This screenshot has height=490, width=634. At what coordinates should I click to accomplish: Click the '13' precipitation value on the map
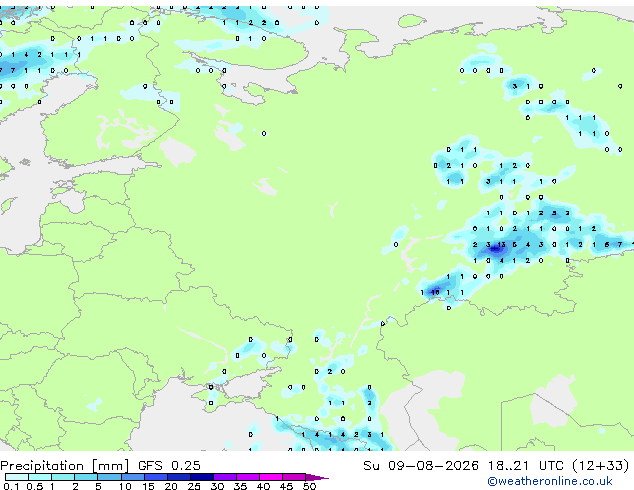point(501,245)
